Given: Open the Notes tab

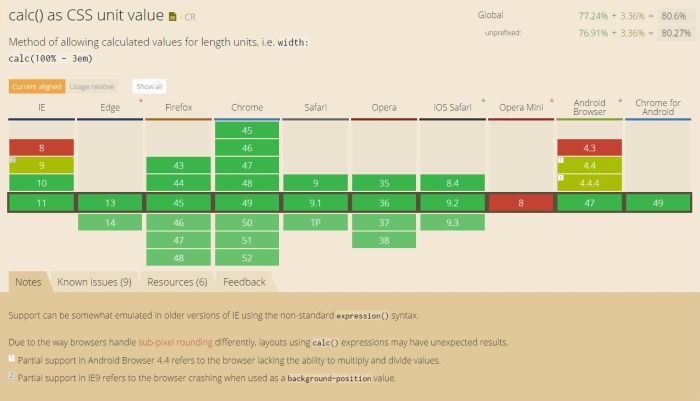Looking at the screenshot, I should (28, 282).
